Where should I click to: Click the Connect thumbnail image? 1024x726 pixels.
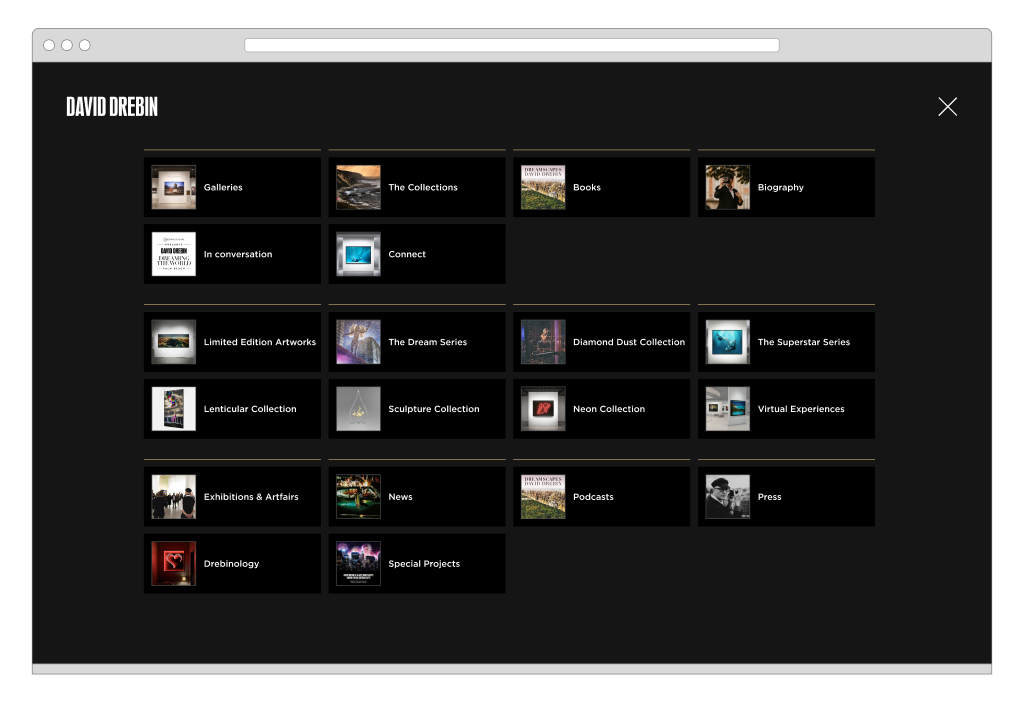[359, 255]
